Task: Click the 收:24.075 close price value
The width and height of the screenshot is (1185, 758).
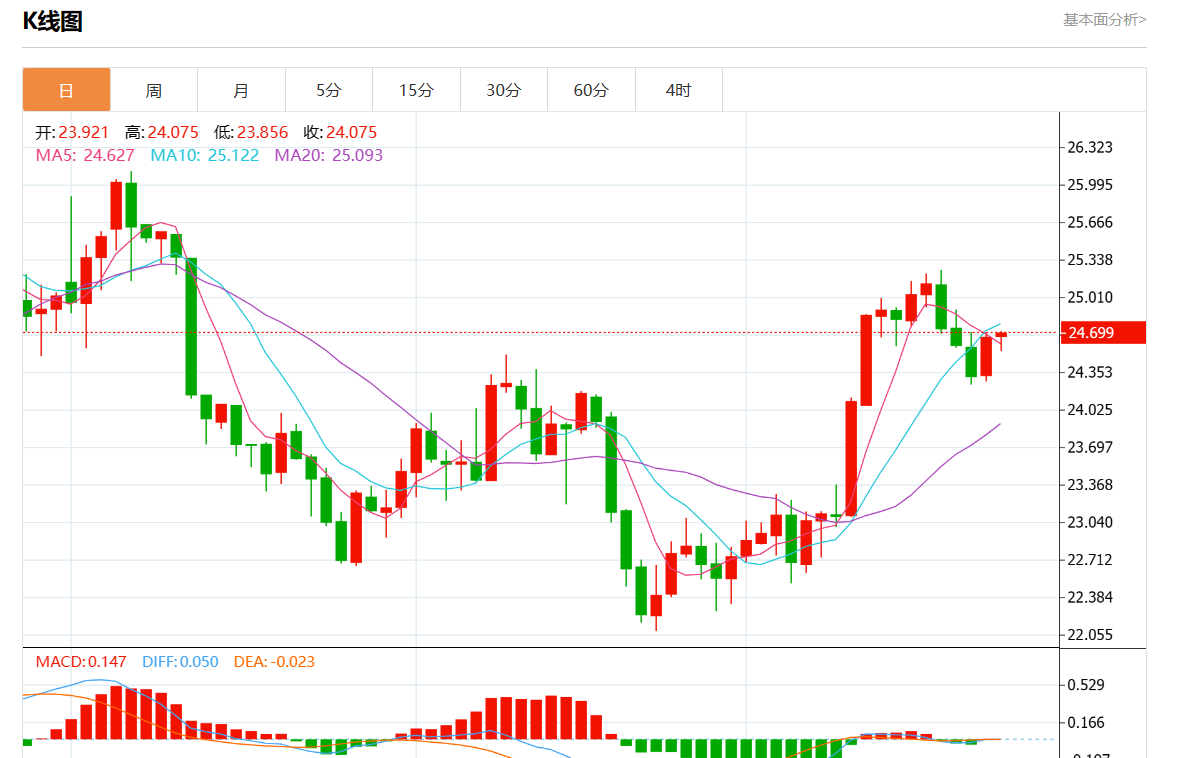Action: (x=340, y=132)
